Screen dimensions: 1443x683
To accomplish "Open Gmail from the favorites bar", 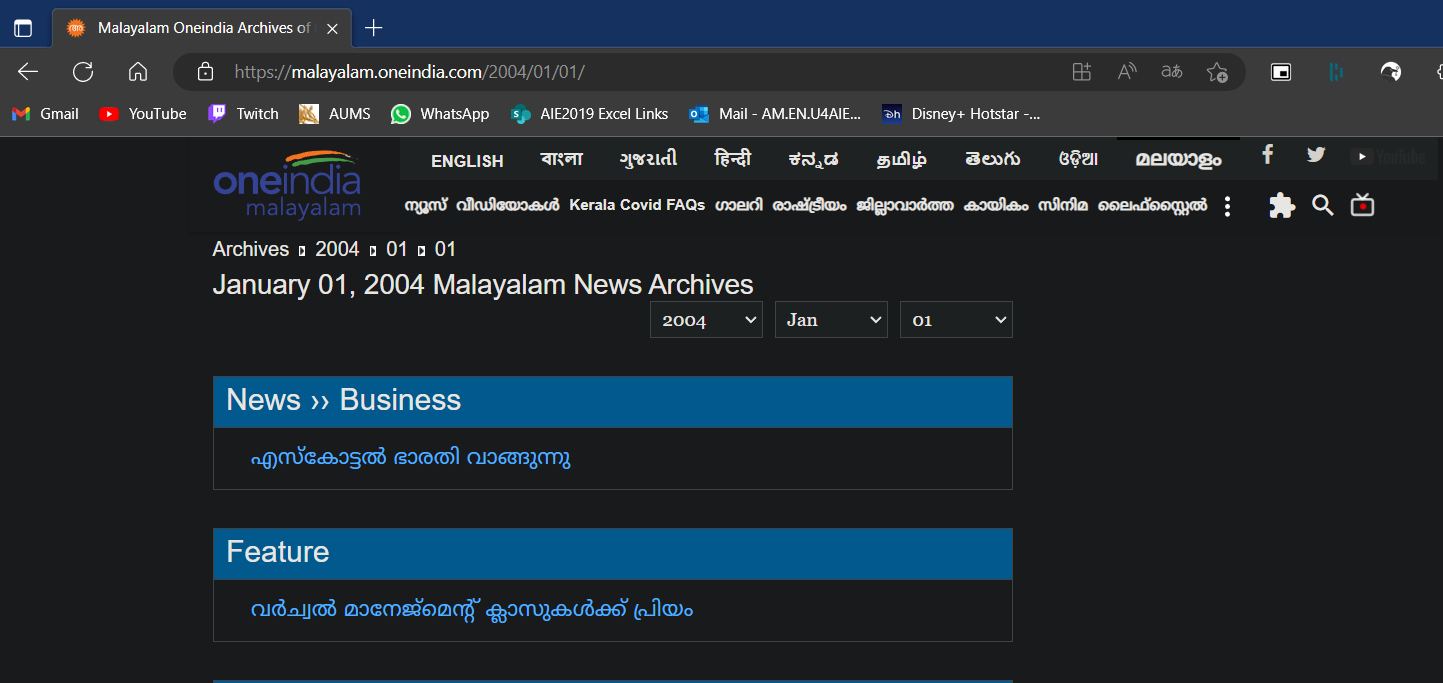I will [x=44, y=113].
